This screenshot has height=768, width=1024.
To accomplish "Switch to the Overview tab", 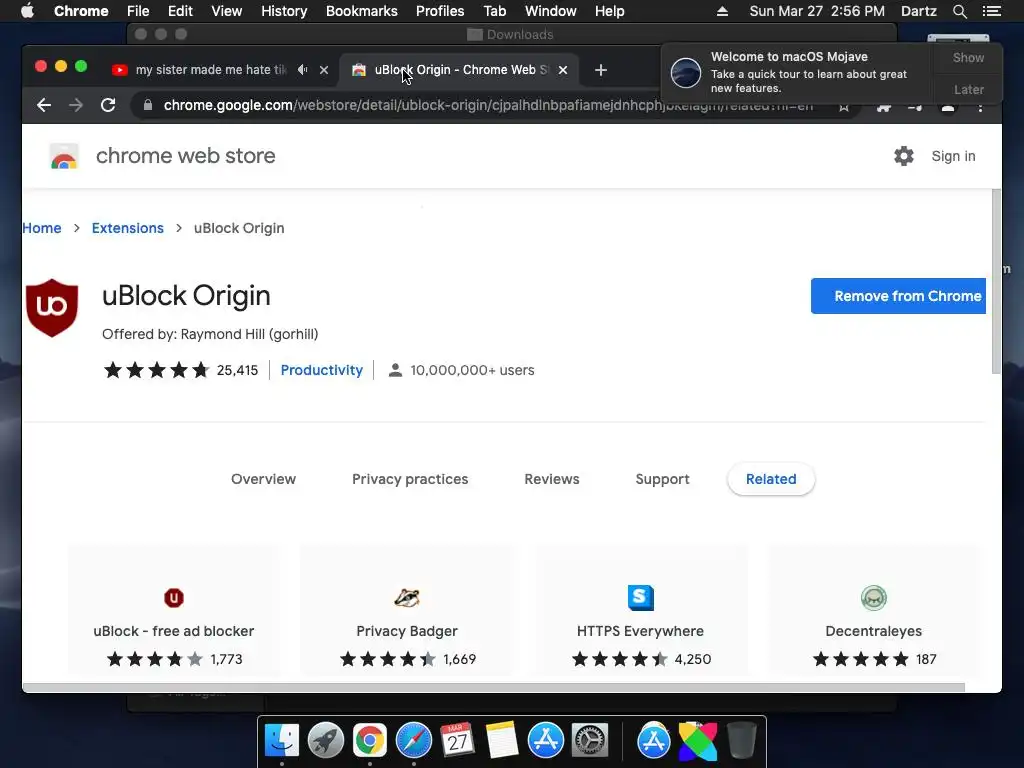I will [263, 479].
